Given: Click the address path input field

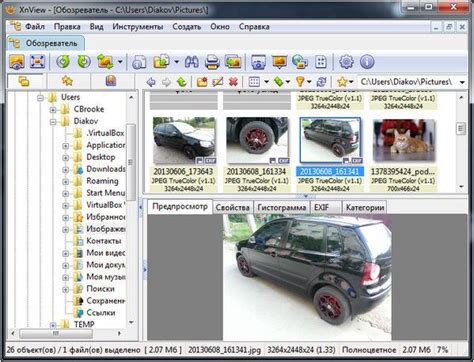Looking at the screenshot, I should click(x=407, y=82).
